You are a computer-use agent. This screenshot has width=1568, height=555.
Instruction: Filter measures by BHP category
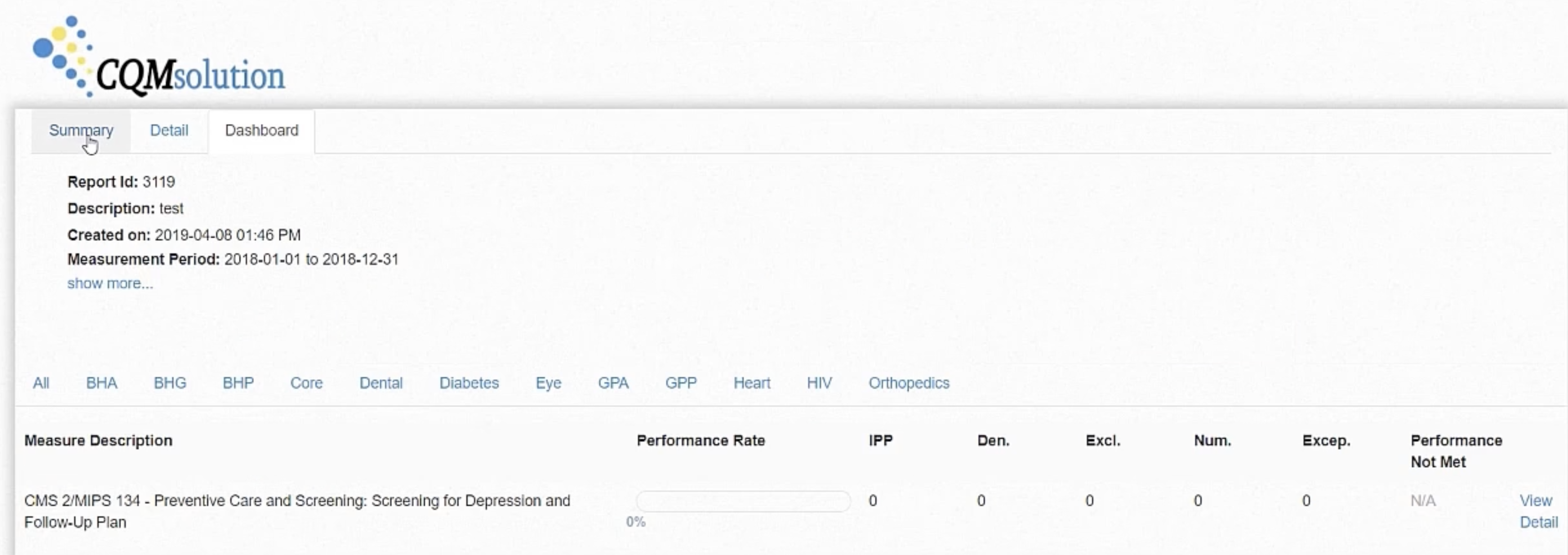tap(238, 383)
